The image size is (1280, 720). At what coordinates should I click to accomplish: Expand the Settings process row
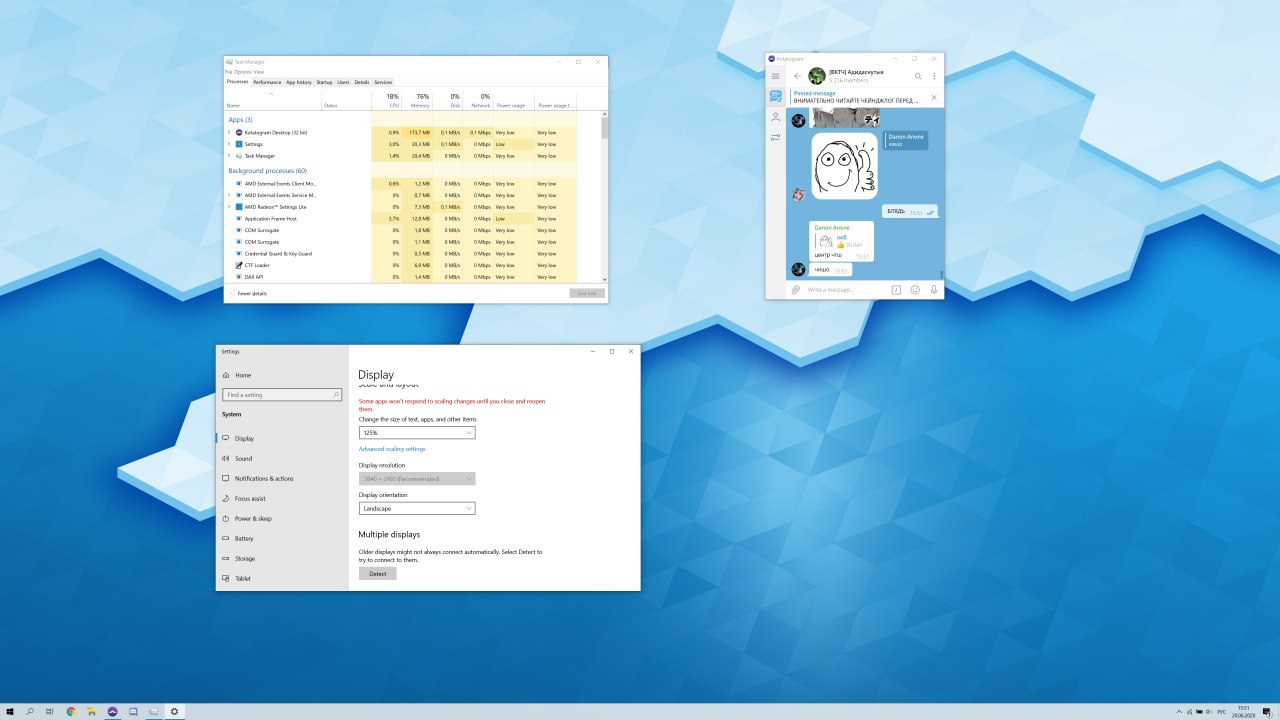click(228, 144)
